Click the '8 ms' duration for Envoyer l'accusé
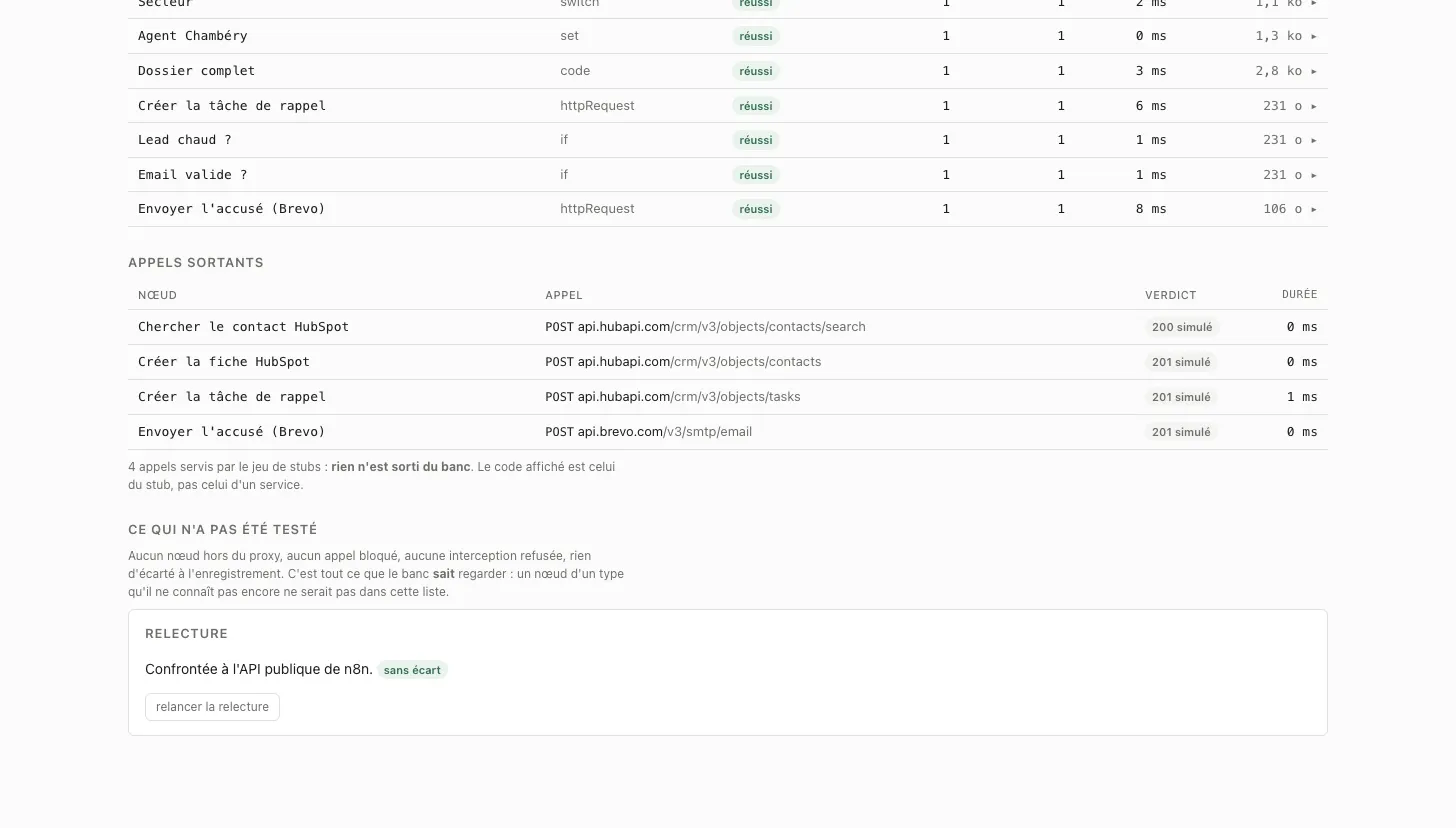The image size is (1456, 828). pyautogui.click(x=1151, y=209)
